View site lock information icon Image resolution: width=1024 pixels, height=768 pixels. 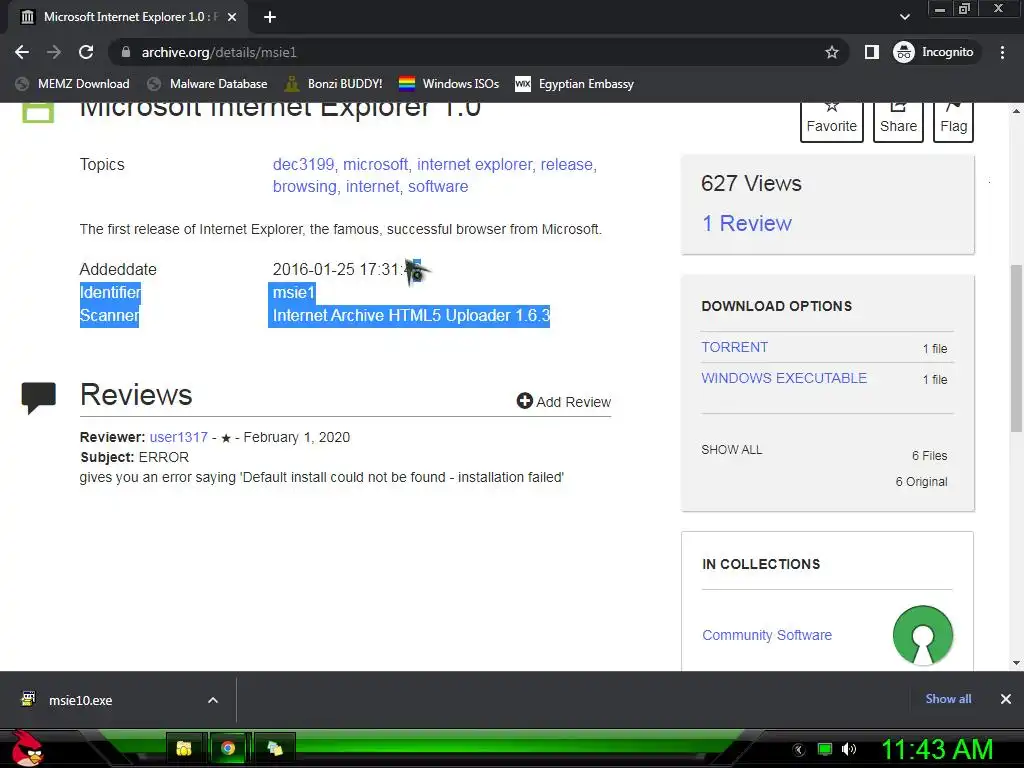pyautogui.click(x=126, y=52)
